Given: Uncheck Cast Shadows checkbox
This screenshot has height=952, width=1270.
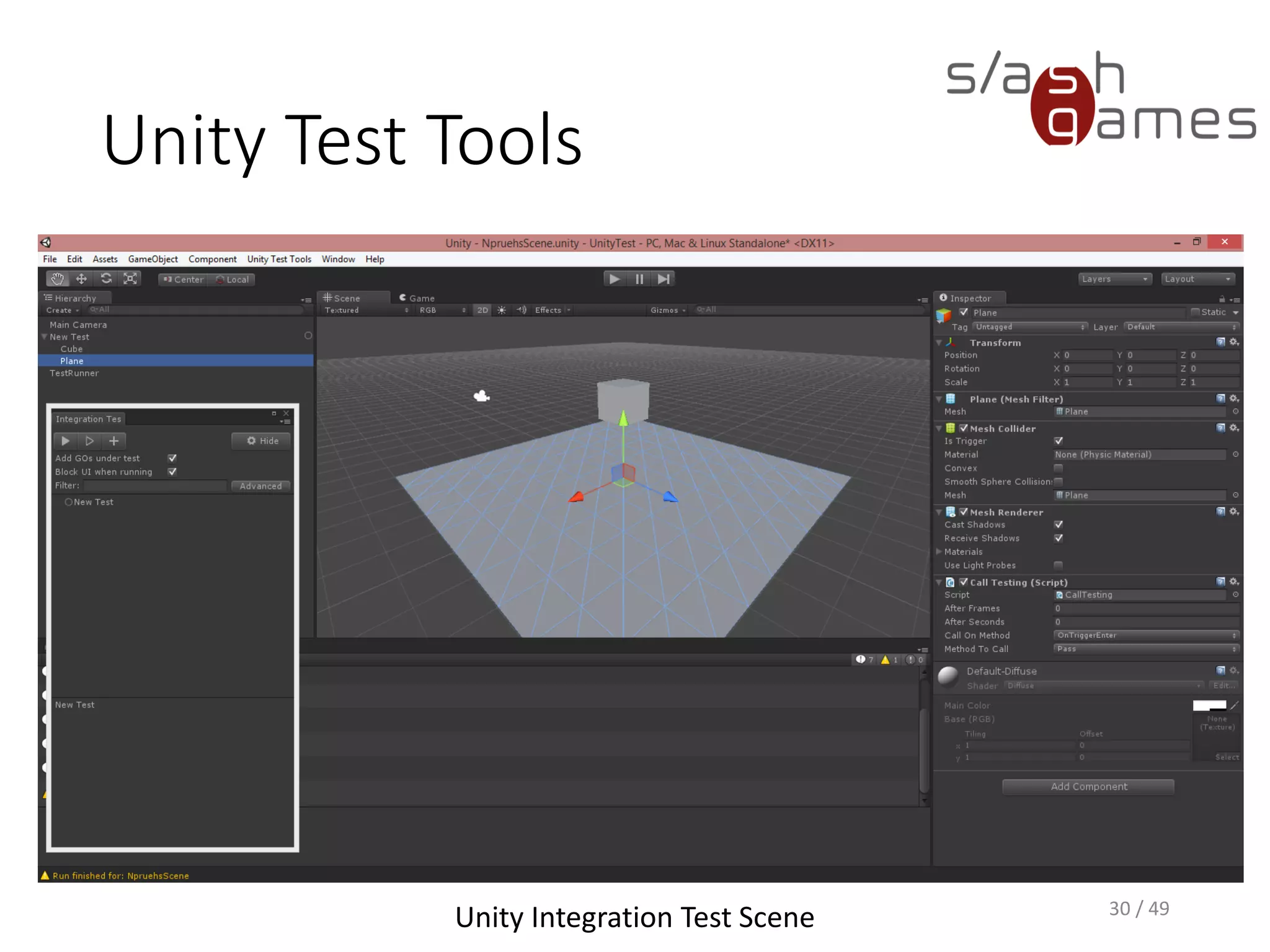Looking at the screenshot, I should pos(1059,525).
